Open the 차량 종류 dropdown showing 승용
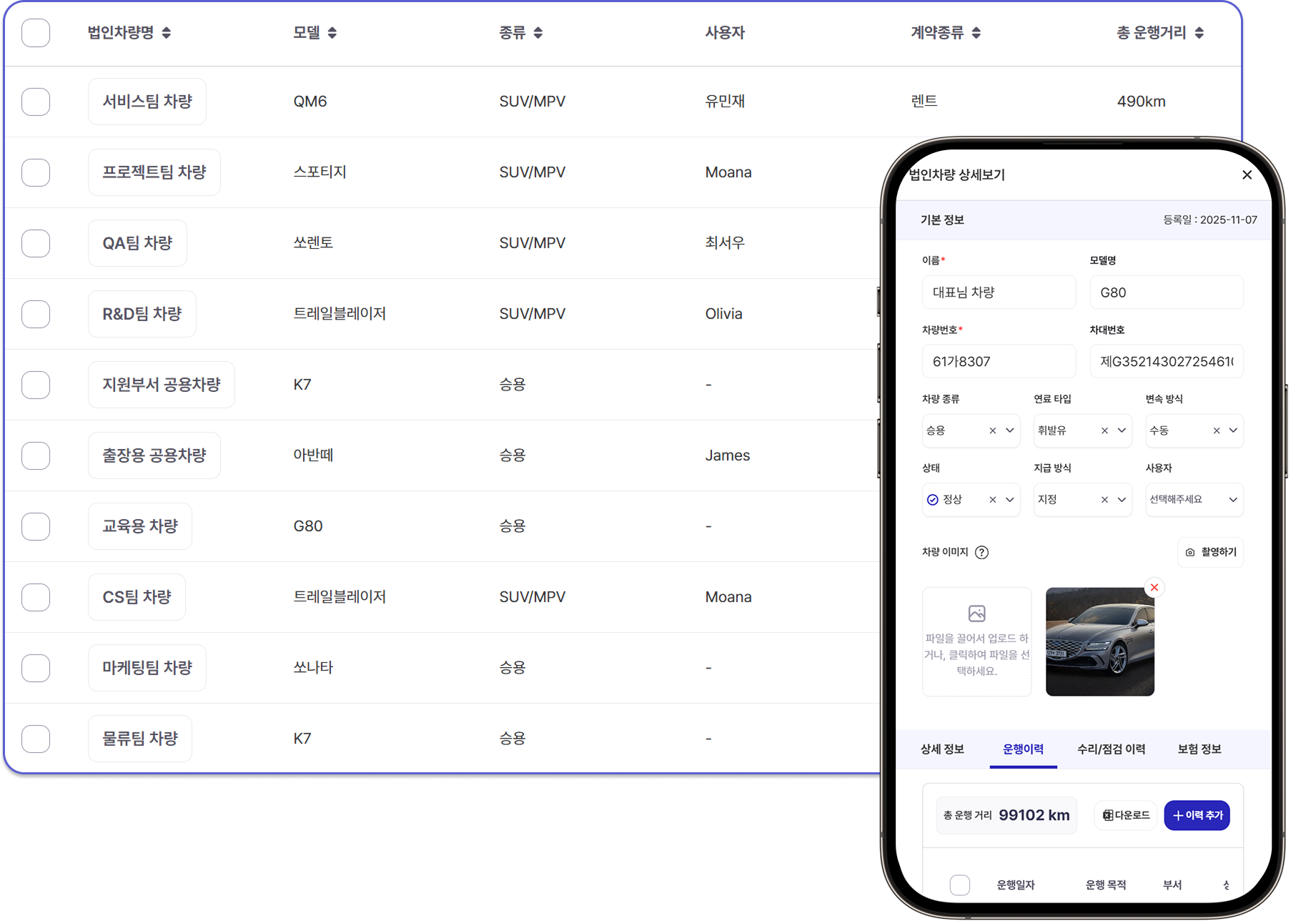Image resolution: width=1316 pixels, height=921 pixels. click(1009, 430)
